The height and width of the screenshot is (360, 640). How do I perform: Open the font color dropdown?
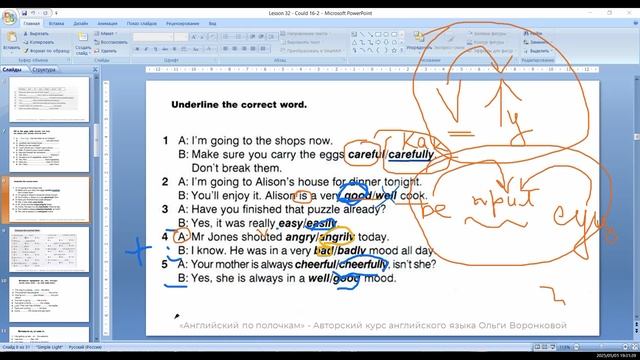(210, 49)
